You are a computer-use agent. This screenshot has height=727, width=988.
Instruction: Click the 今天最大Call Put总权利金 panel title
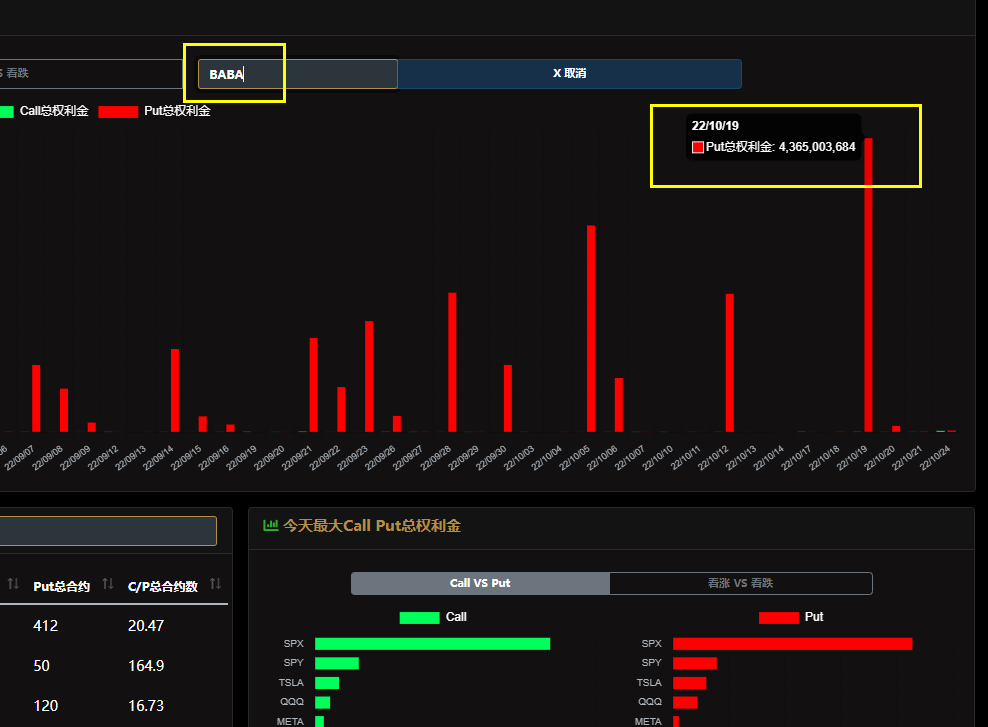(372, 525)
